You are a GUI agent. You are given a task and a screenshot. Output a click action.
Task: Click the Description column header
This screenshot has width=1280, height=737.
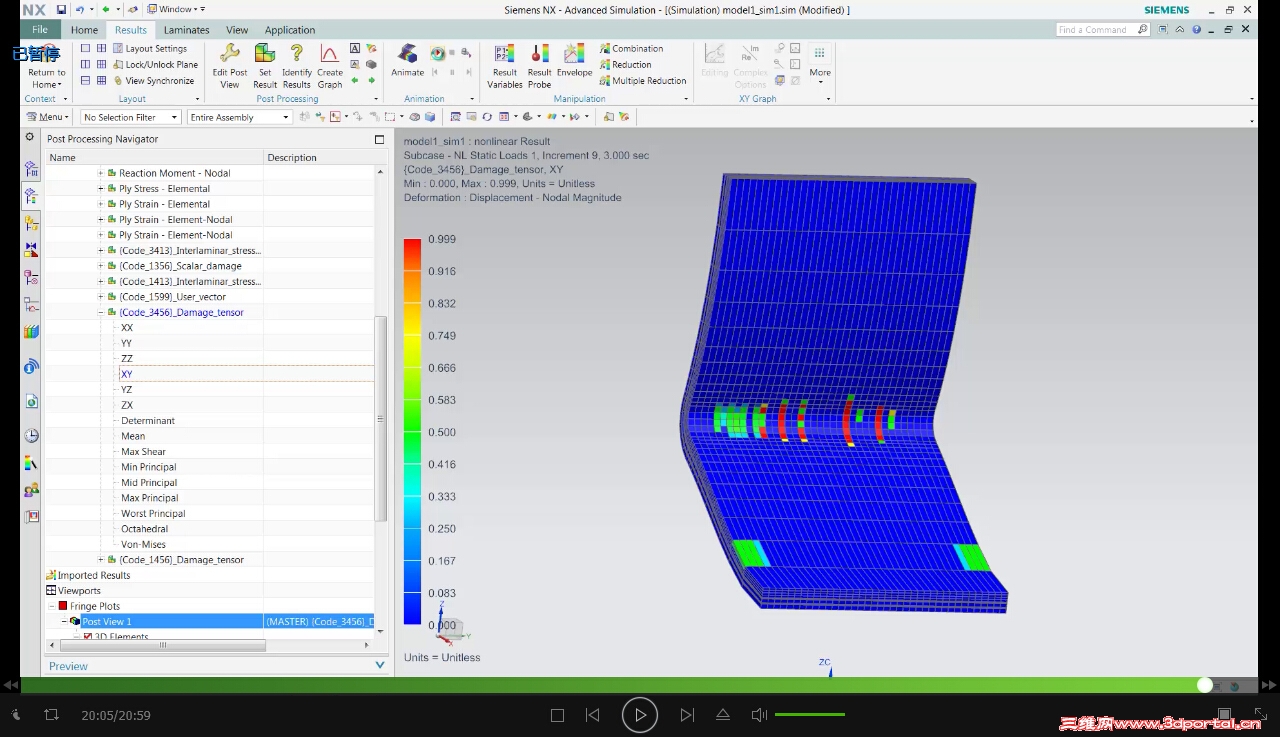pos(292,157)
